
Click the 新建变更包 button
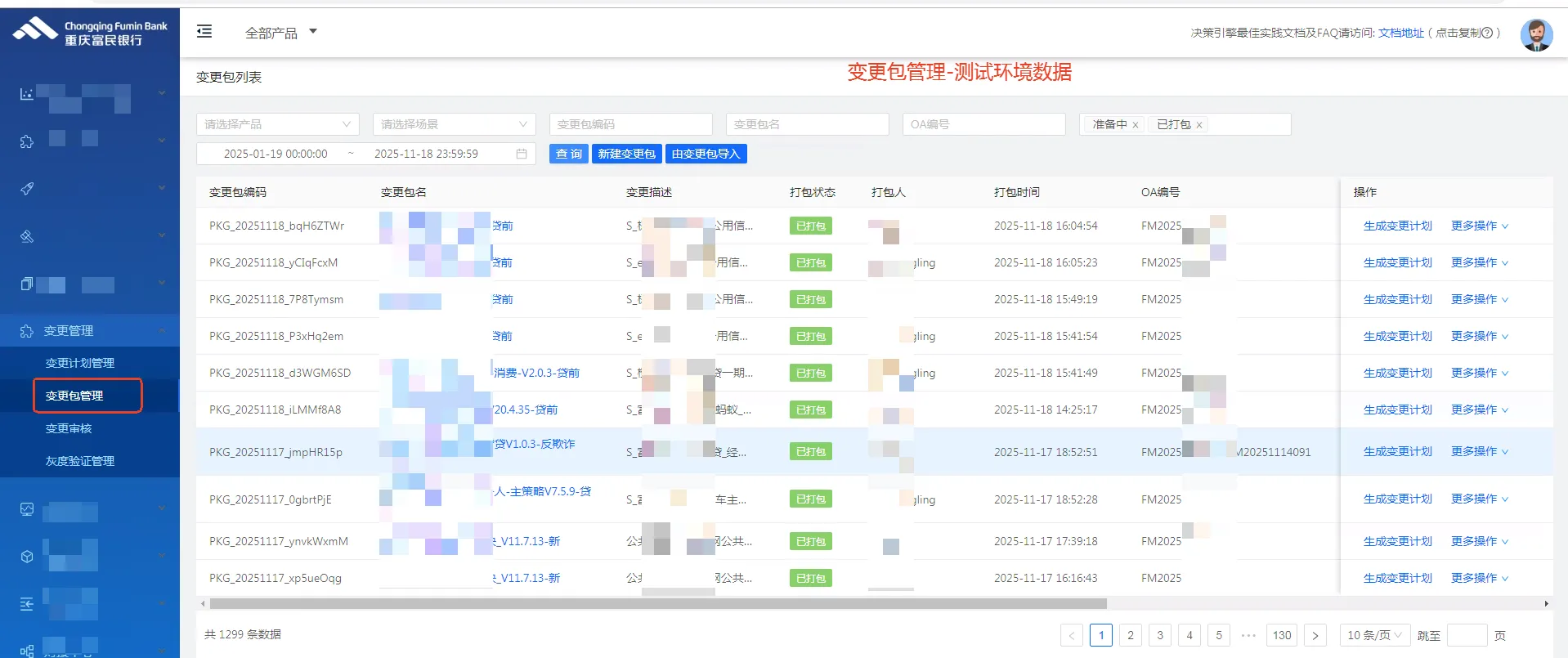626,154
